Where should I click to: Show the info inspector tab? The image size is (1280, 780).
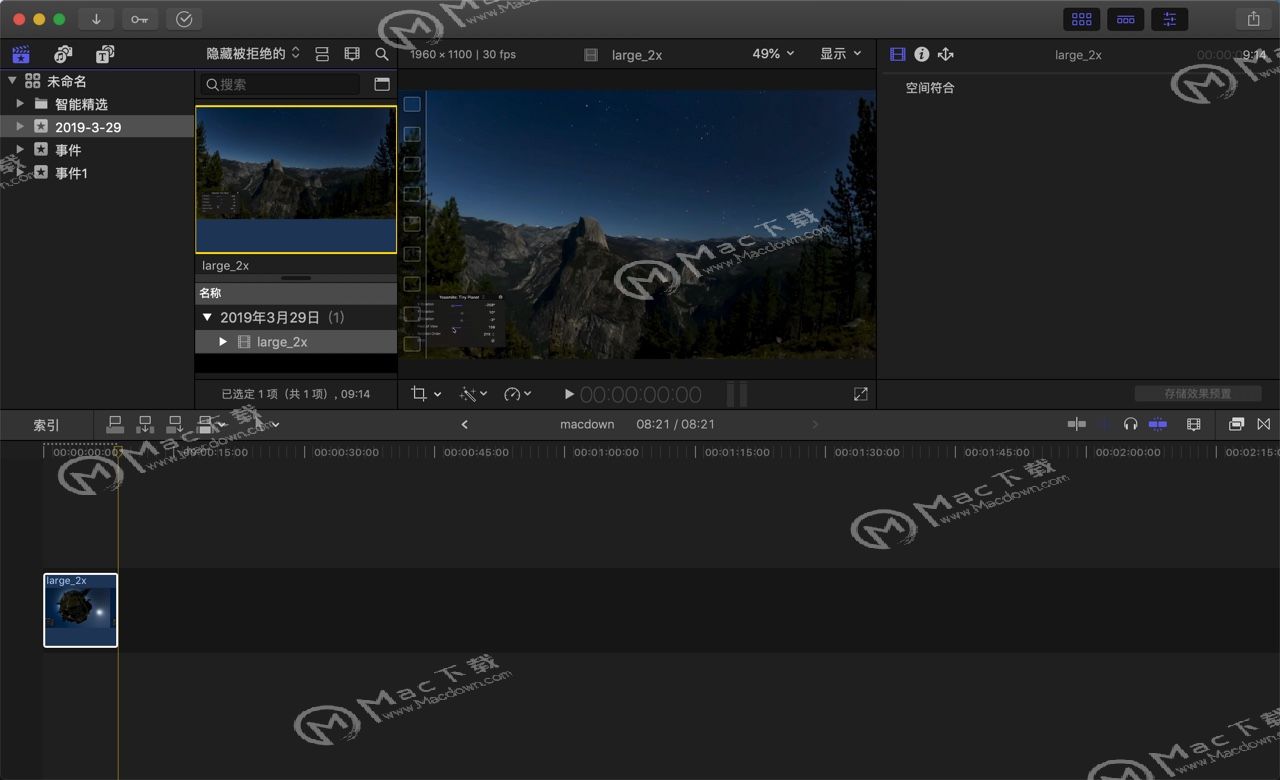click(922, 54)
